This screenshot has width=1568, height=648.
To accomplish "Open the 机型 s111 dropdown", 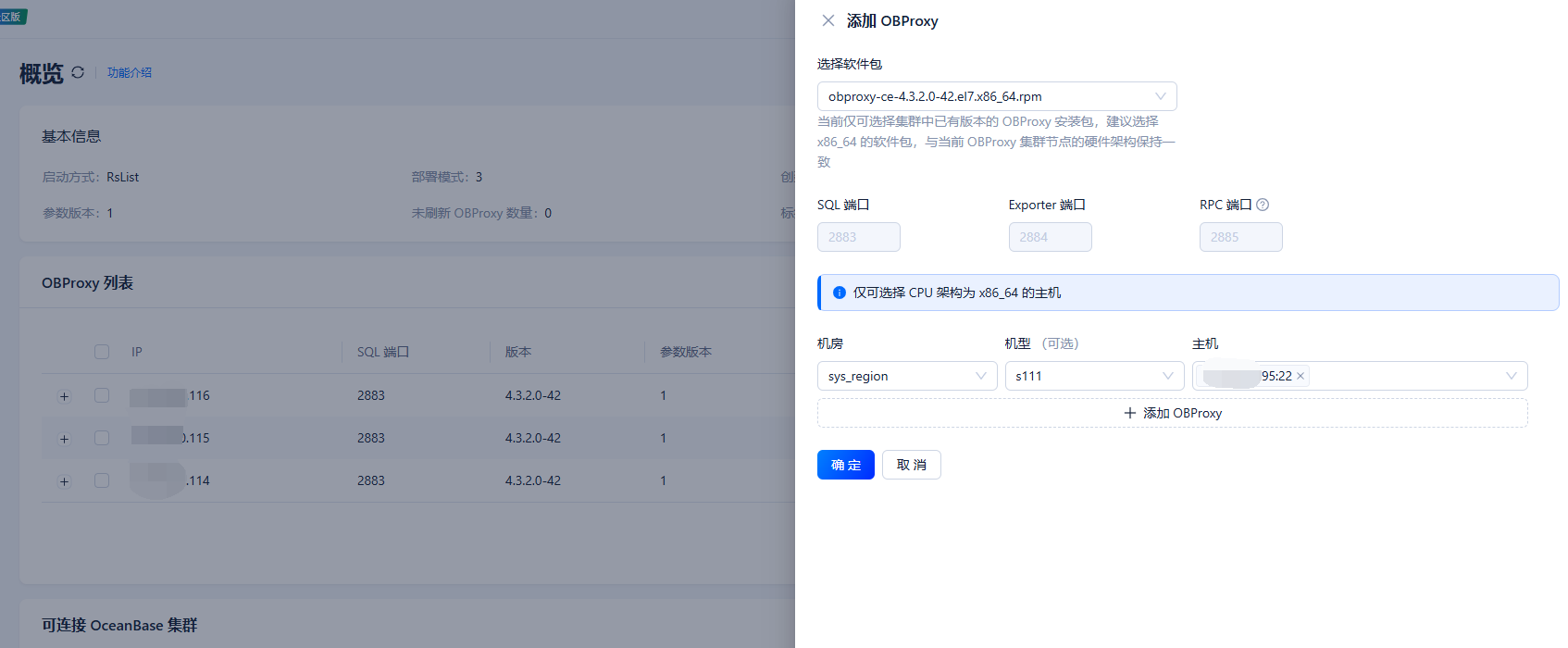I will (x=1094, y=376).
